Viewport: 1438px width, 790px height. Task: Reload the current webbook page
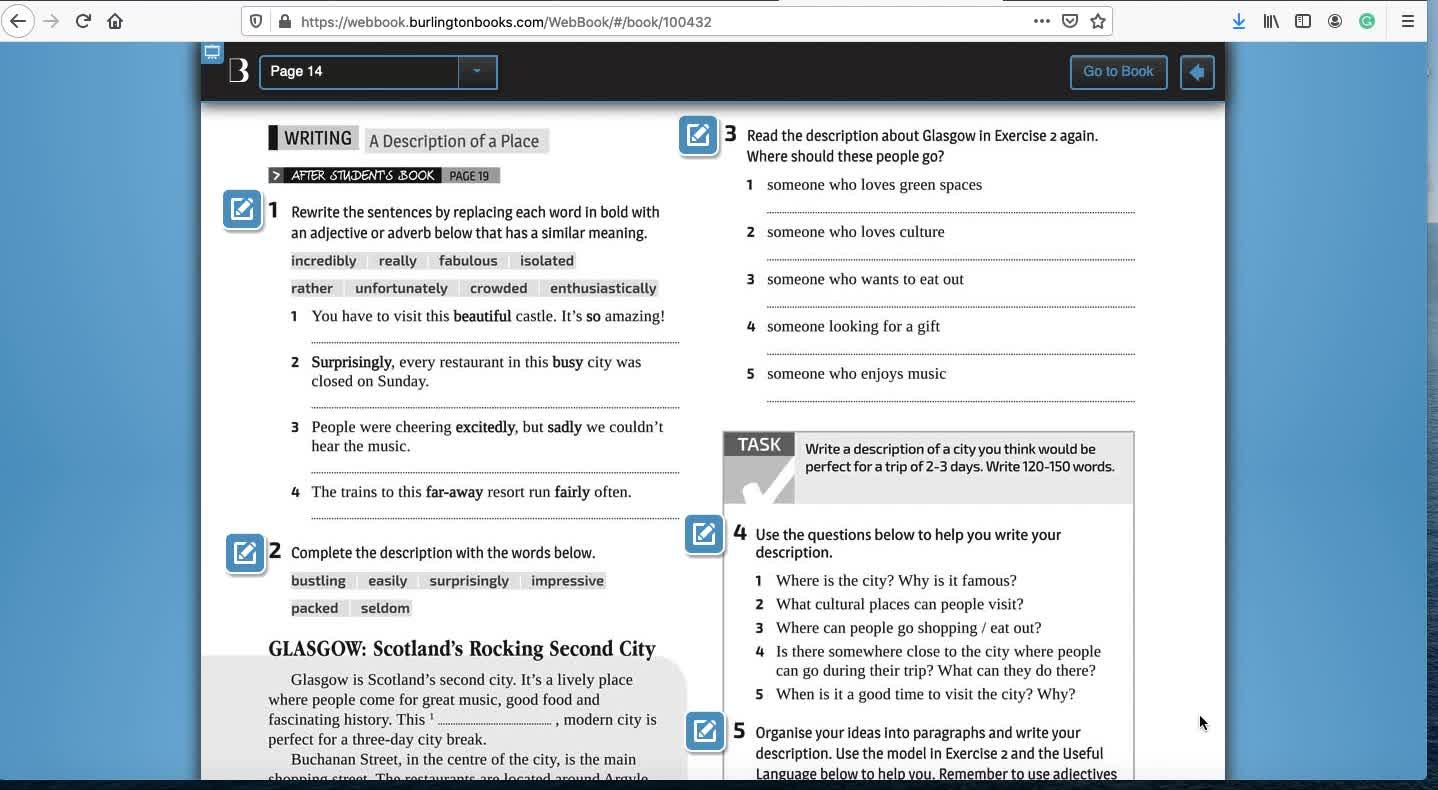(x=83, y=21)
